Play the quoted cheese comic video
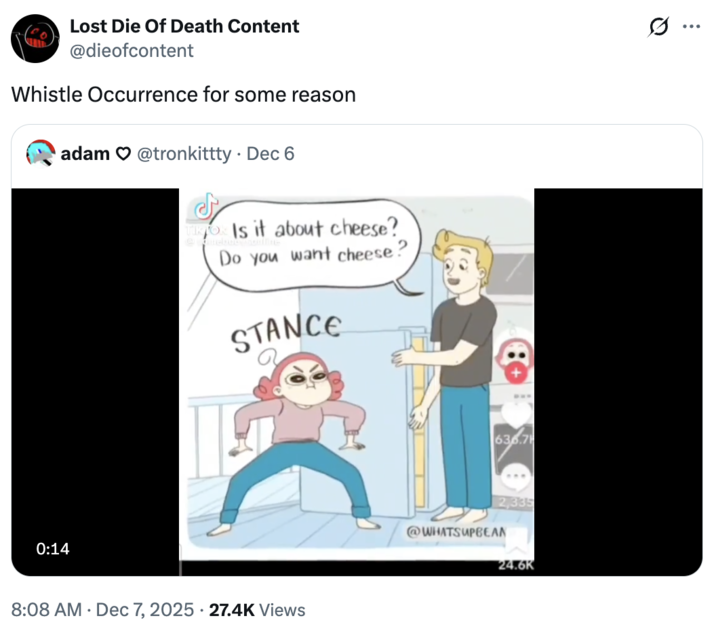 click(x=357, y=380)
